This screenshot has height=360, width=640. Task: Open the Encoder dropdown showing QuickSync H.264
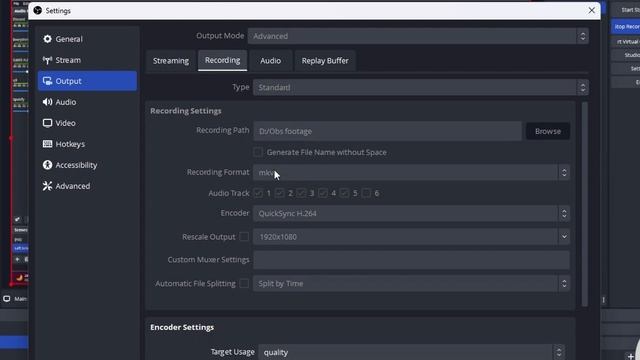pos(411,213)
